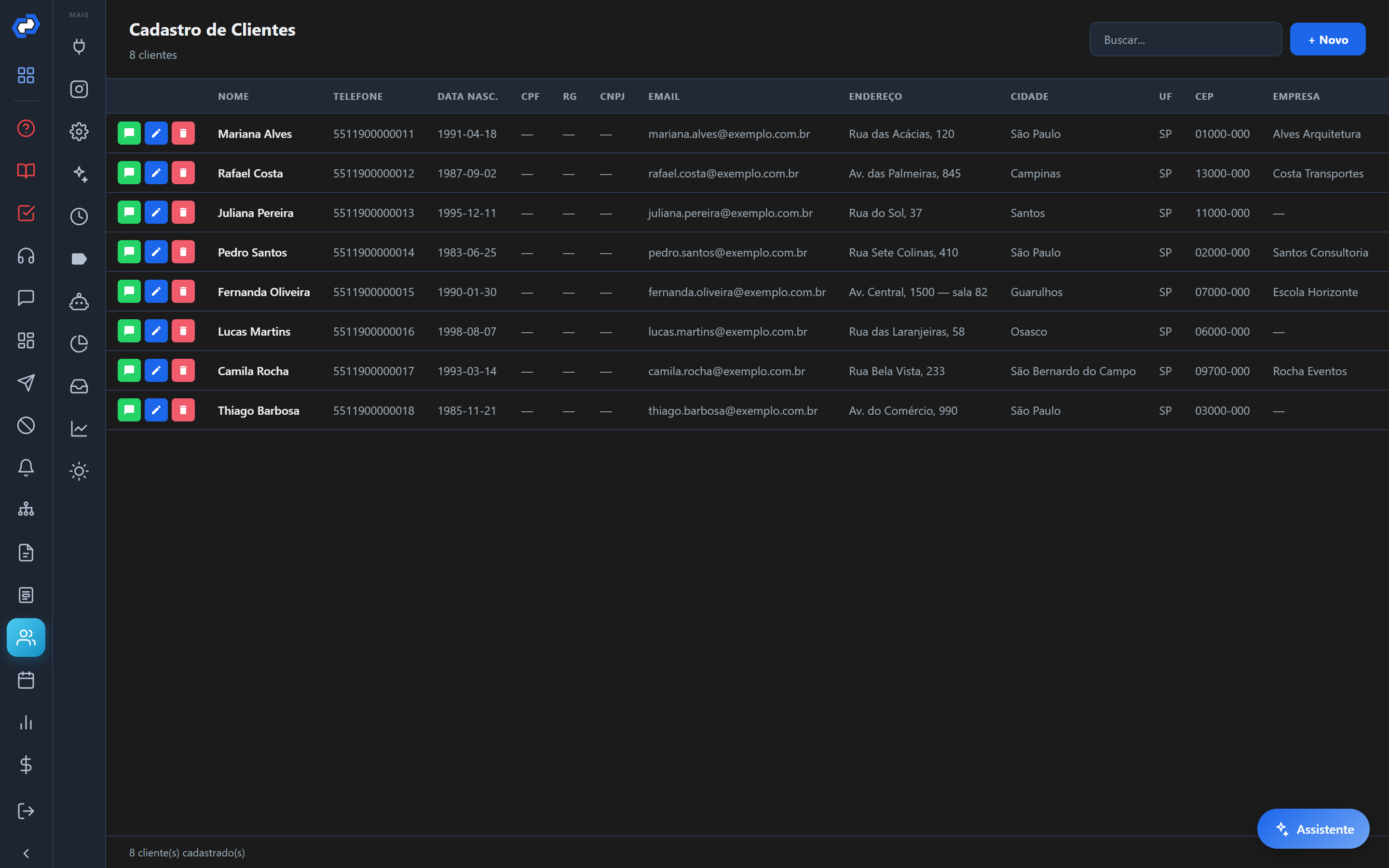Edit the Rafael Costa client record
1389x868 pixels.
click(156, 173)
